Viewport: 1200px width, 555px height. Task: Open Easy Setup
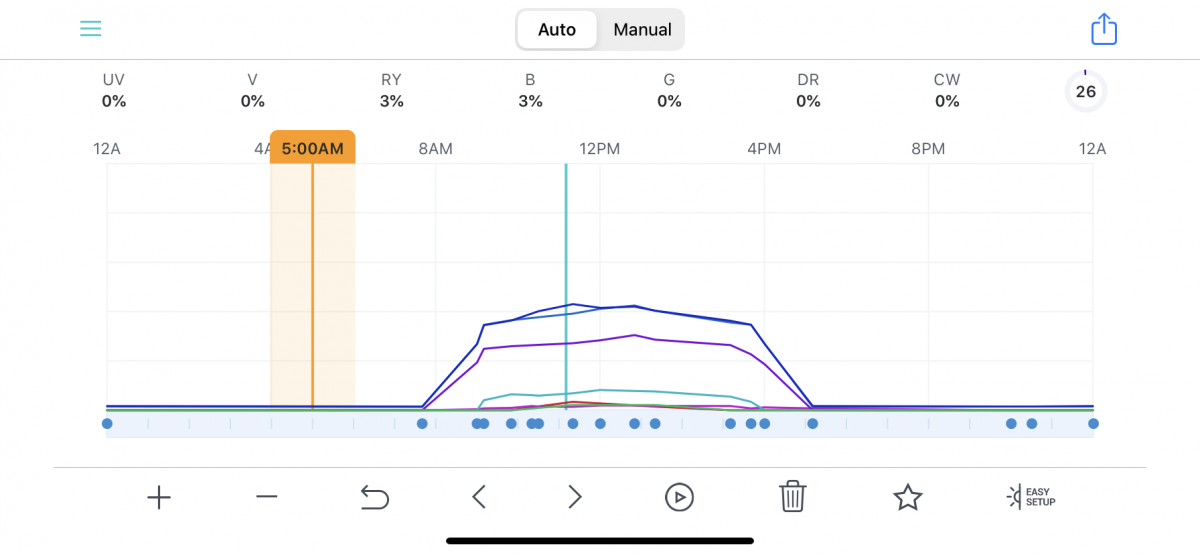1031,496
